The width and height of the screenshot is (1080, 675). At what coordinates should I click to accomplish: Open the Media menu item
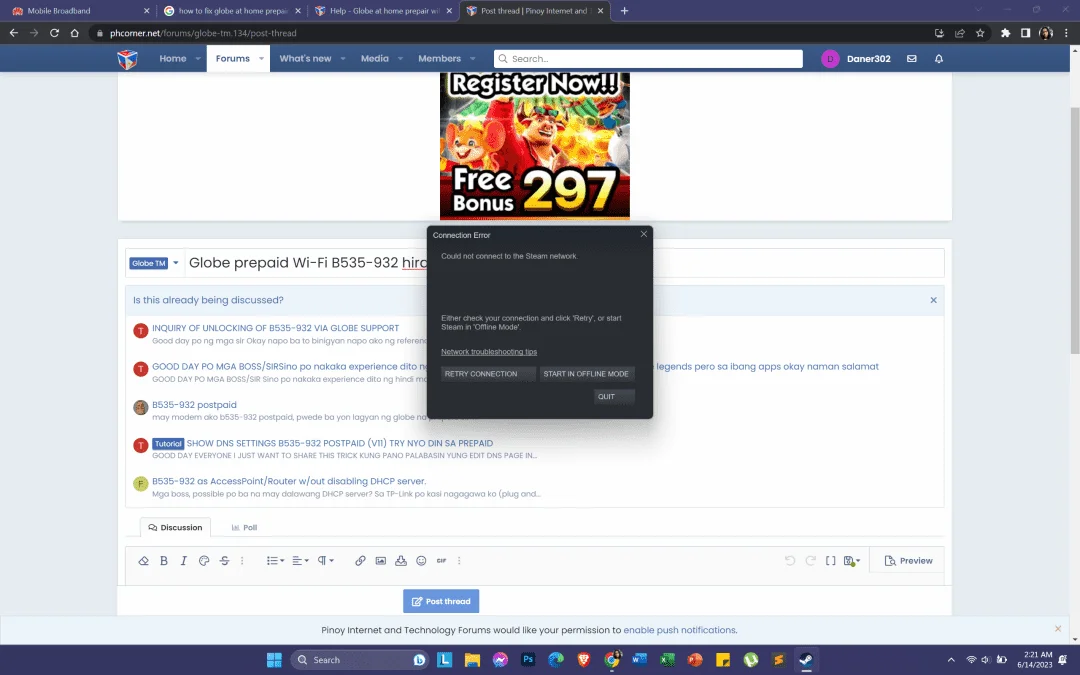pyautogui.click(x=375, y=59)
